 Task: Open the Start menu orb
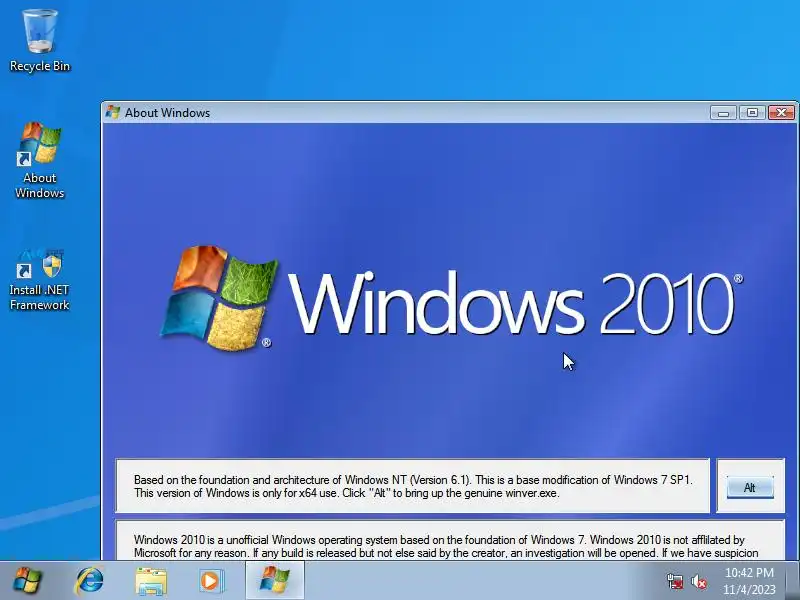tap(27, 581)
